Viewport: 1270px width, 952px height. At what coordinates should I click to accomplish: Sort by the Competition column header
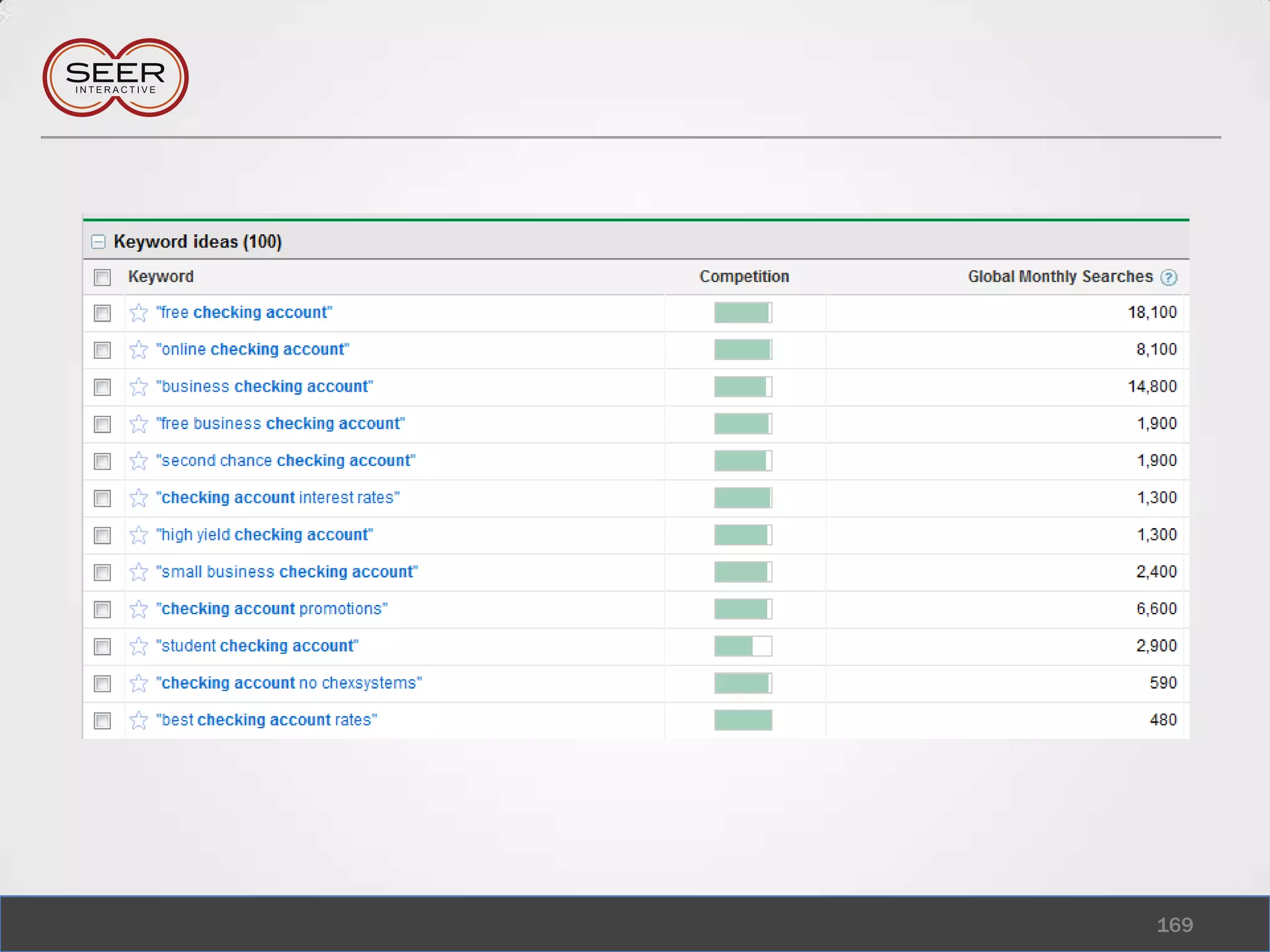[744, 277]
